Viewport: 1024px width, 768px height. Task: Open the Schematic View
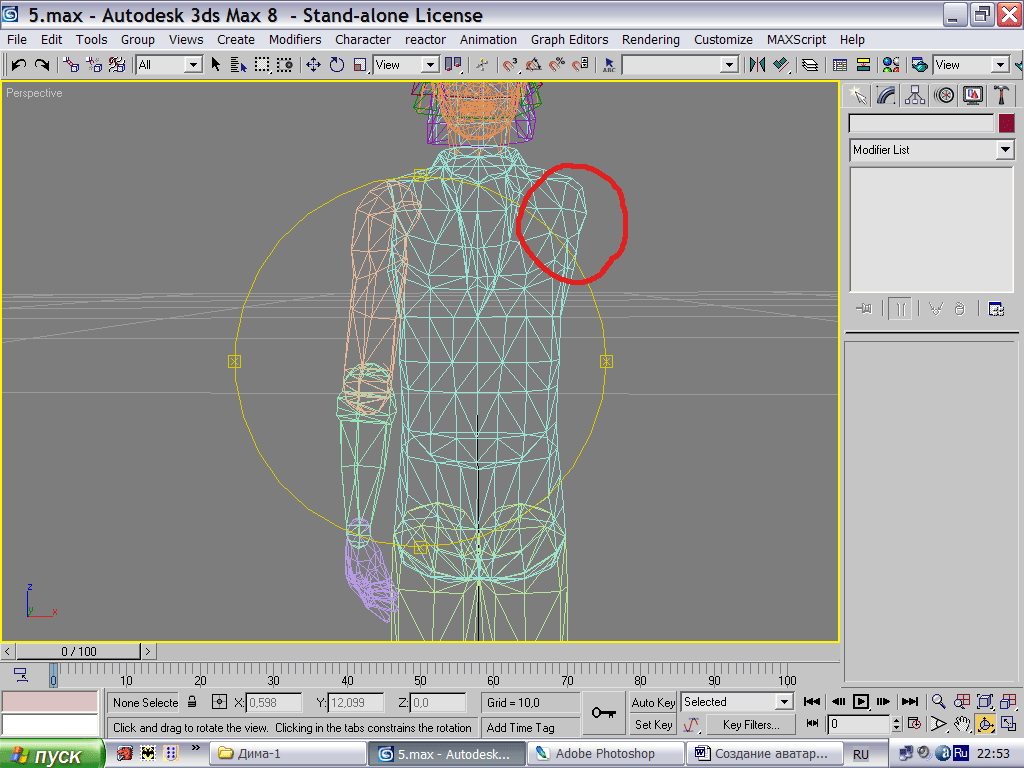pyautogui.click(x=863, y=65)
